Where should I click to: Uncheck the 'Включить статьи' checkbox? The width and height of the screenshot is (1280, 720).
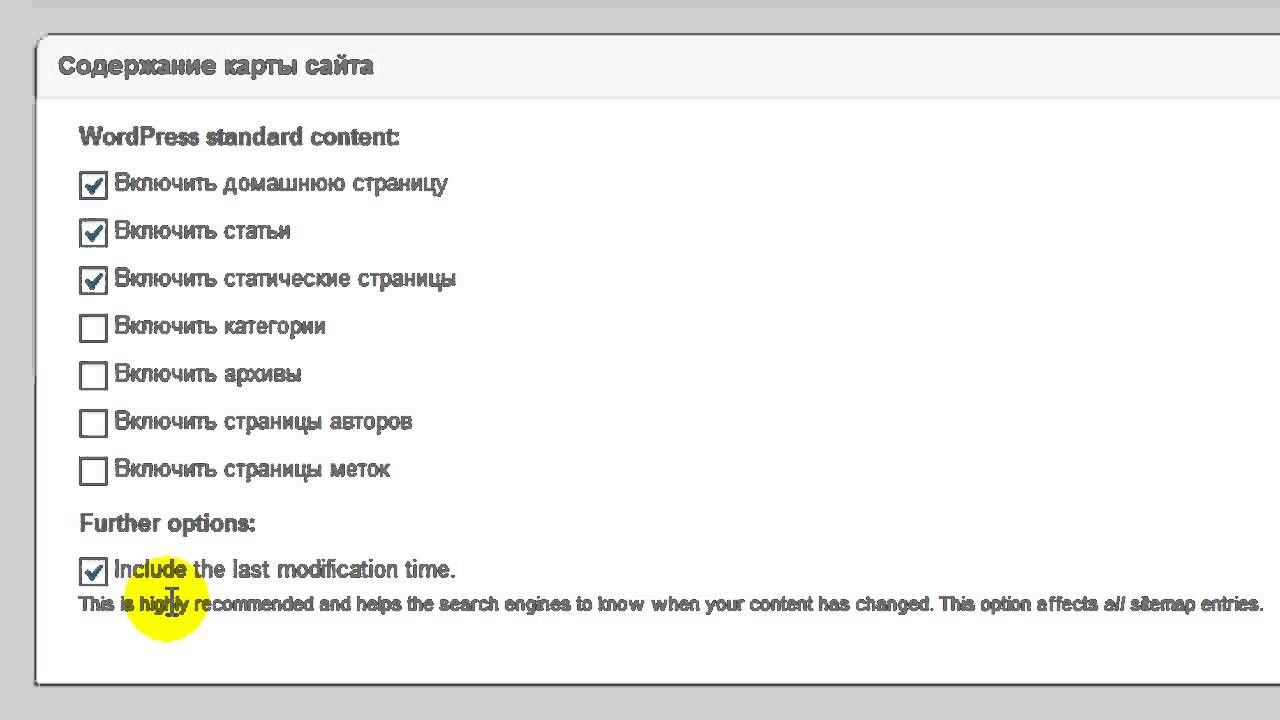(93, 233)
